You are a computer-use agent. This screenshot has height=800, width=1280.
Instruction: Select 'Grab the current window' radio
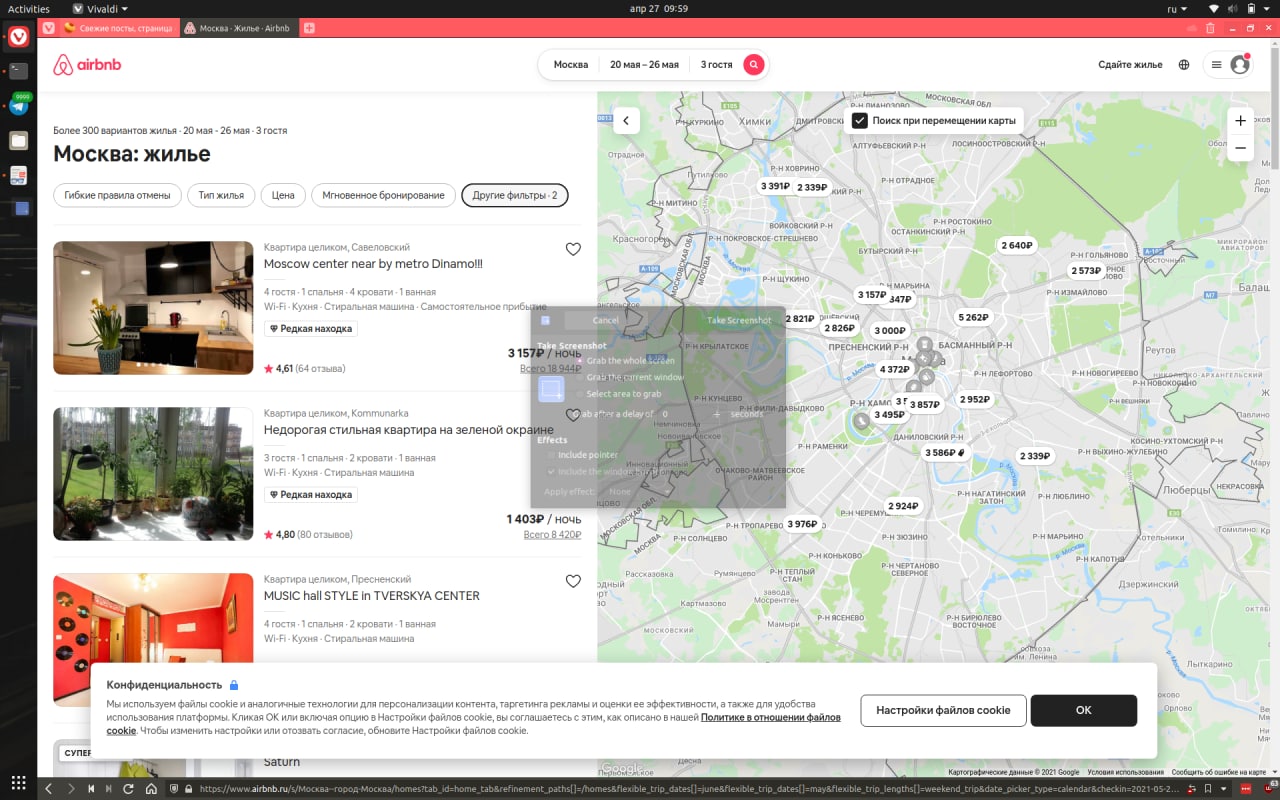point(580,378)
